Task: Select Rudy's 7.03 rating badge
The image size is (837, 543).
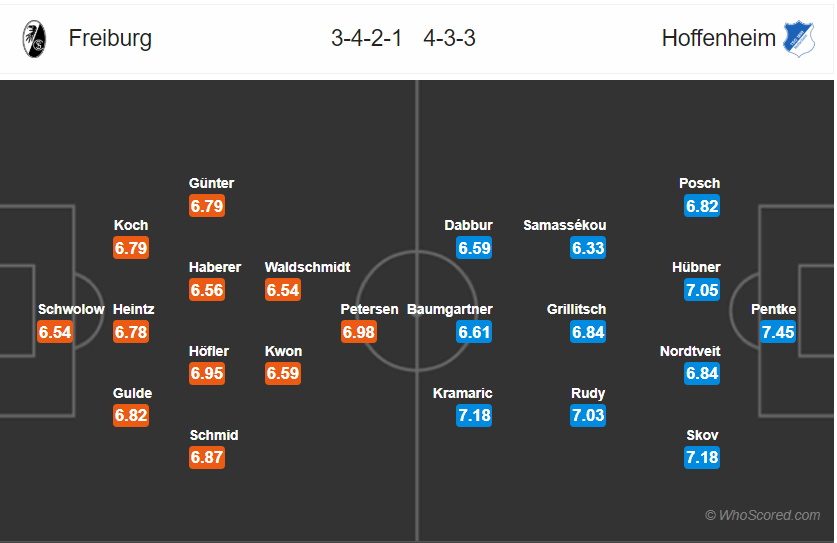Action: click(x=588, y=415)
